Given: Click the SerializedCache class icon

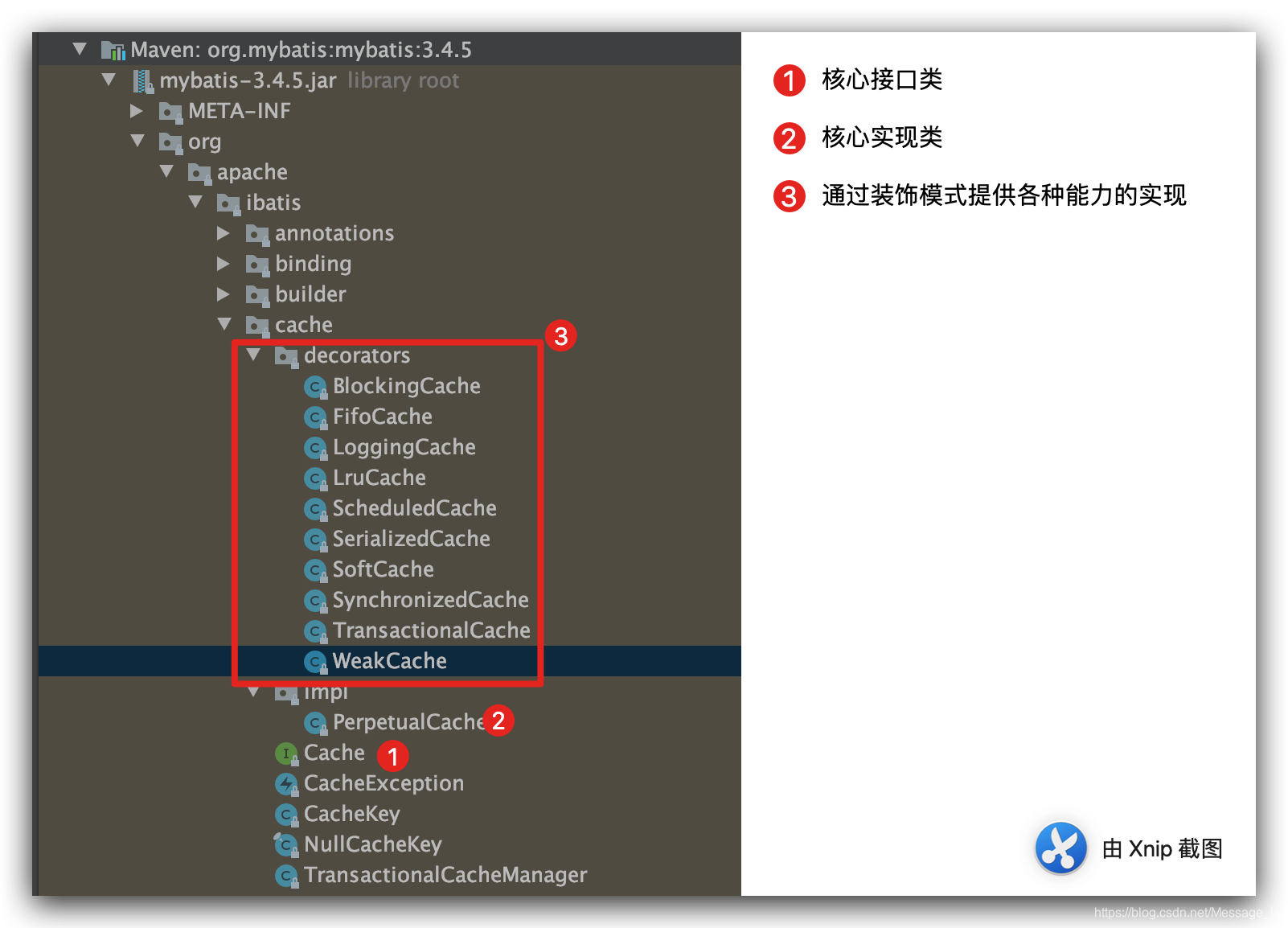Looking at the screenshot, I should [315, 540].
